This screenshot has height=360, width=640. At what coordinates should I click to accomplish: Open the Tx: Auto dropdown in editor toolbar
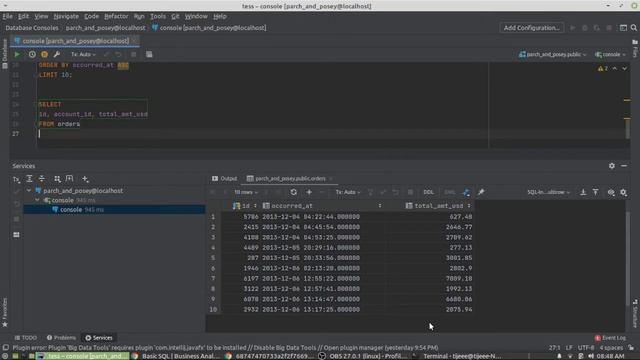[x=83, y=54]
